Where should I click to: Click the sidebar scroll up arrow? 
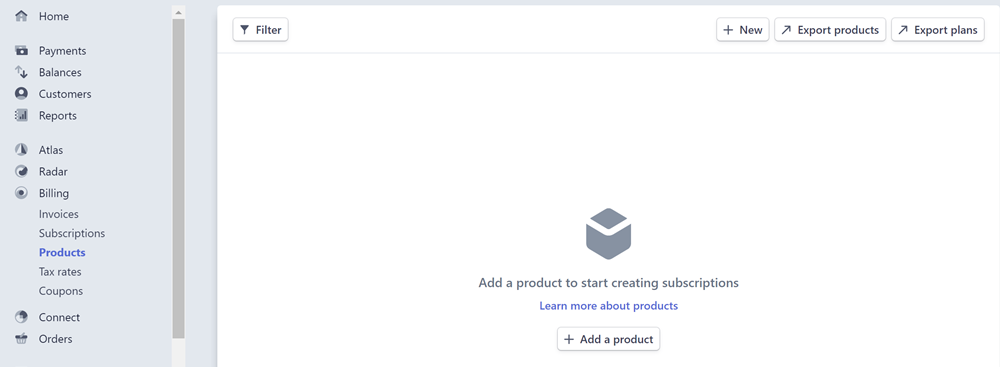179,12
